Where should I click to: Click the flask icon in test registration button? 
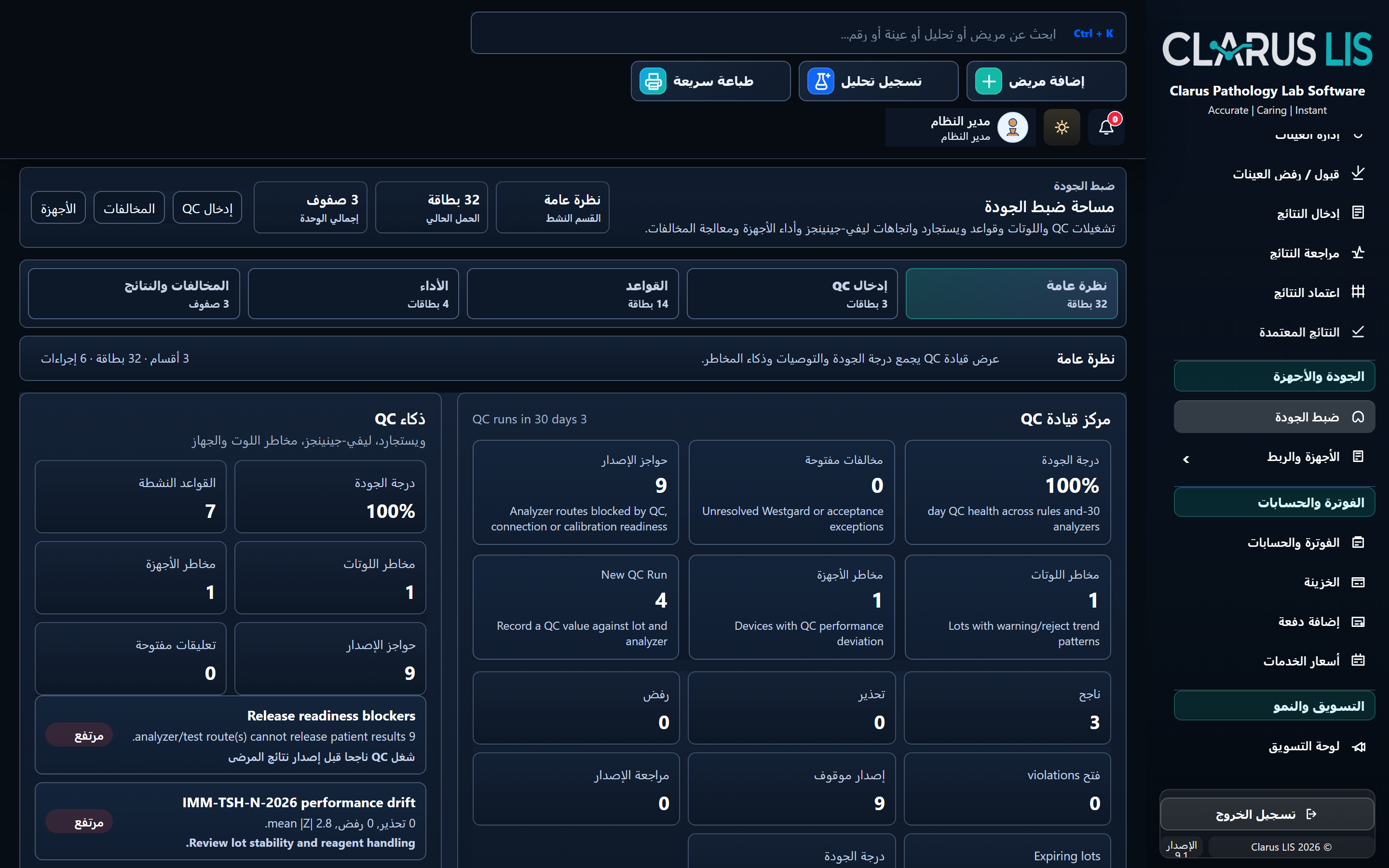click(821, 81)
